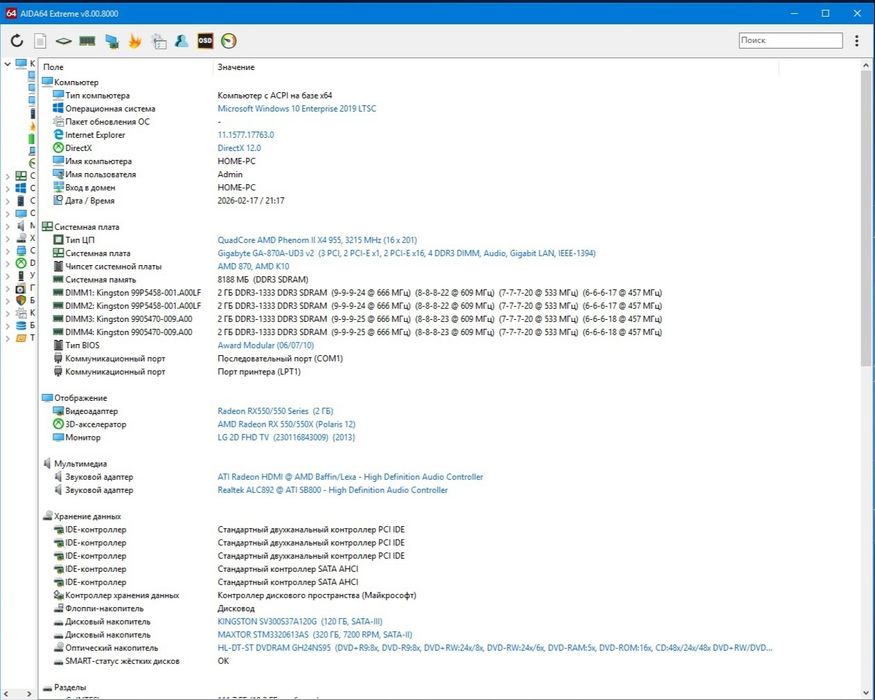Click the AIDA64 red 64 title bar icon
Viewport: 875px width, 700px height.
11,13
